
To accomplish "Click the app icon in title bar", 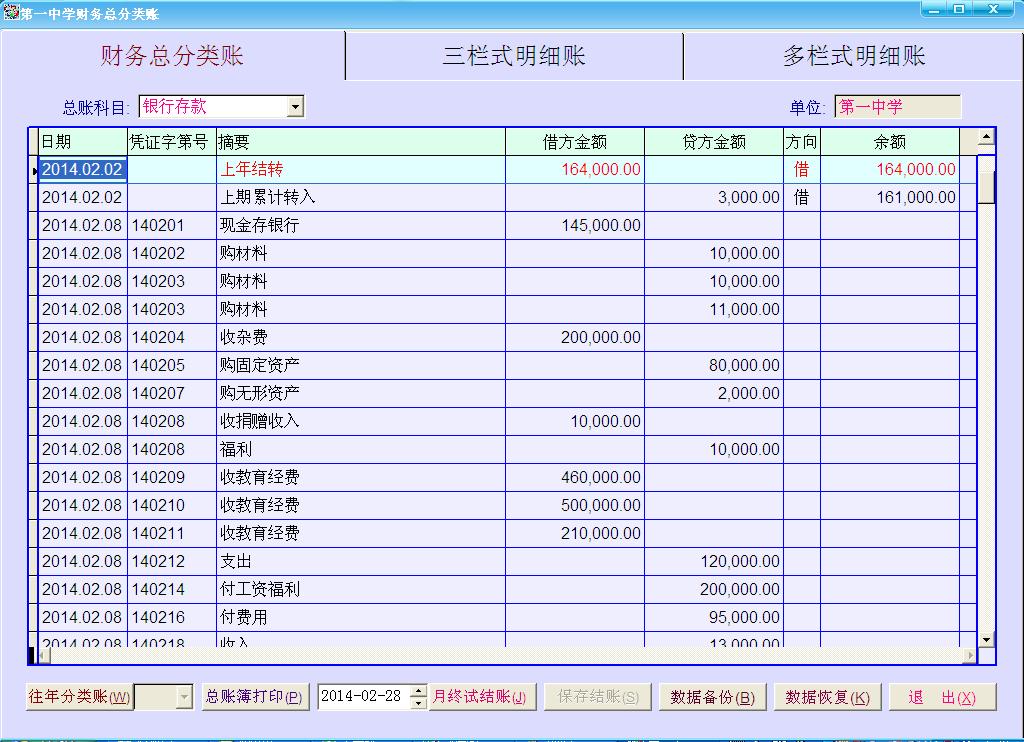I will (x=11, y=12).
